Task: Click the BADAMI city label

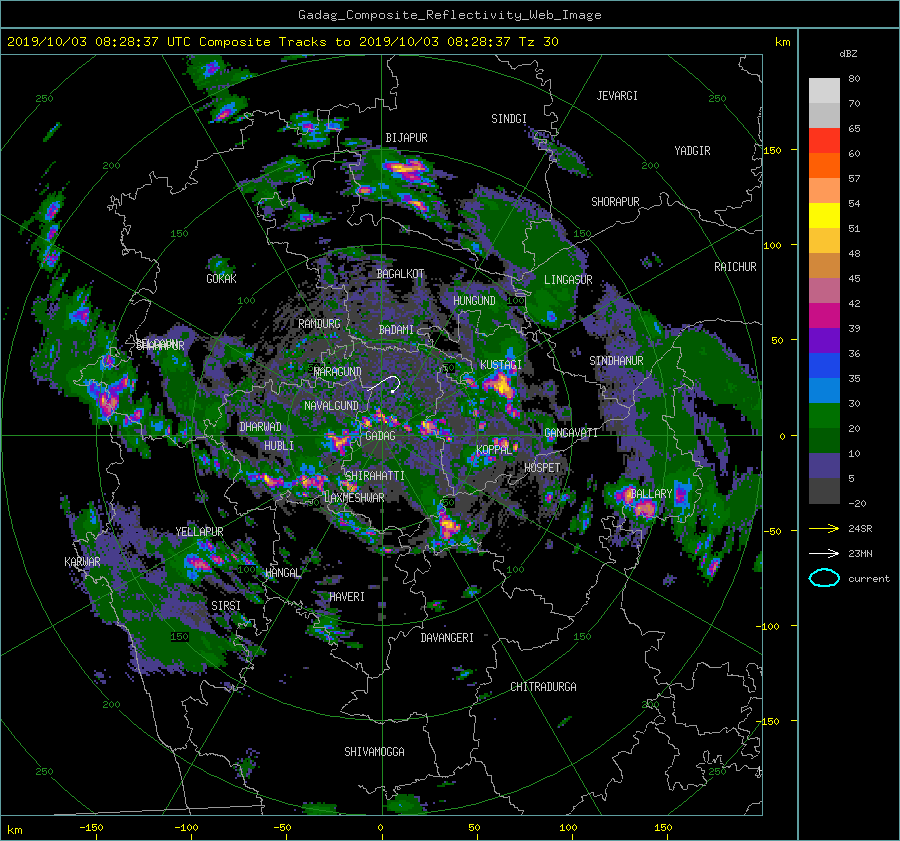Action: (396, 330)
